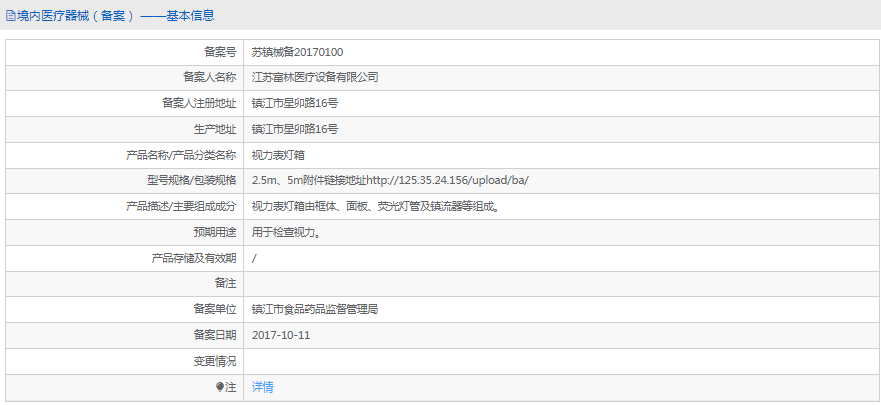Click the slash value in 产品存储及有效期 row

255,258
